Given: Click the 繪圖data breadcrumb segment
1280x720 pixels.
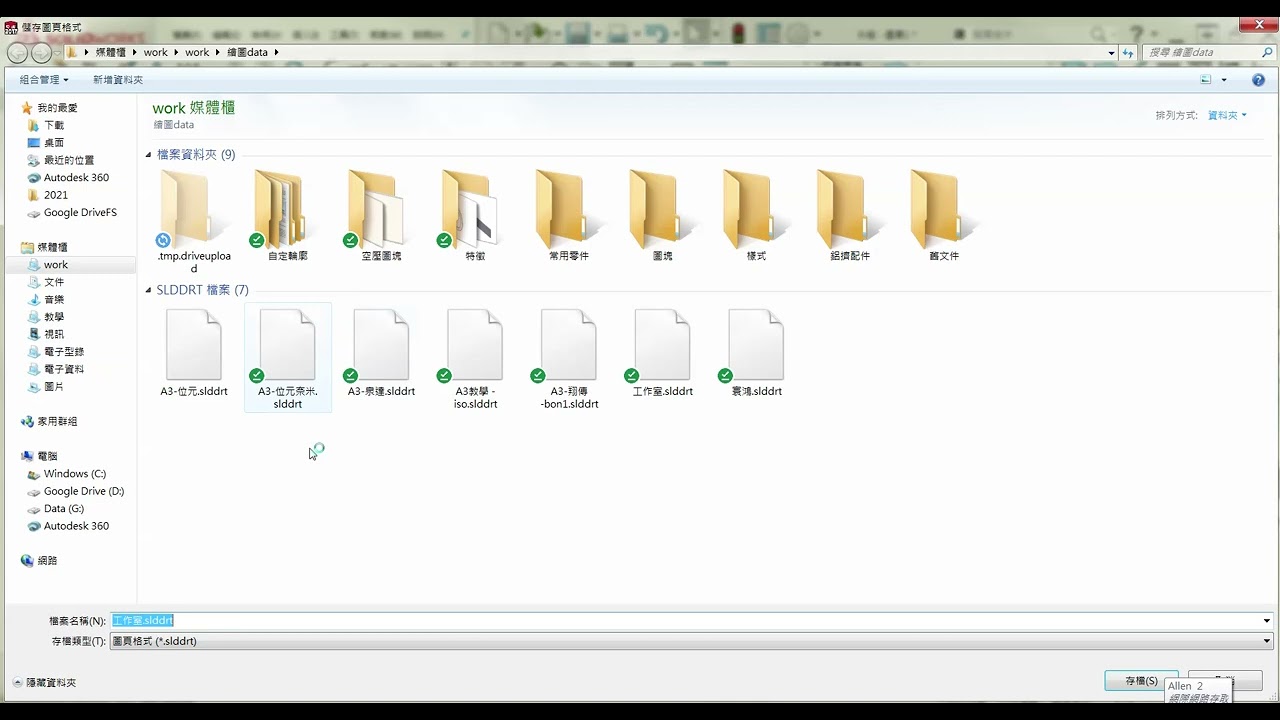Looking at the screenshot, I should coord(247,52).
